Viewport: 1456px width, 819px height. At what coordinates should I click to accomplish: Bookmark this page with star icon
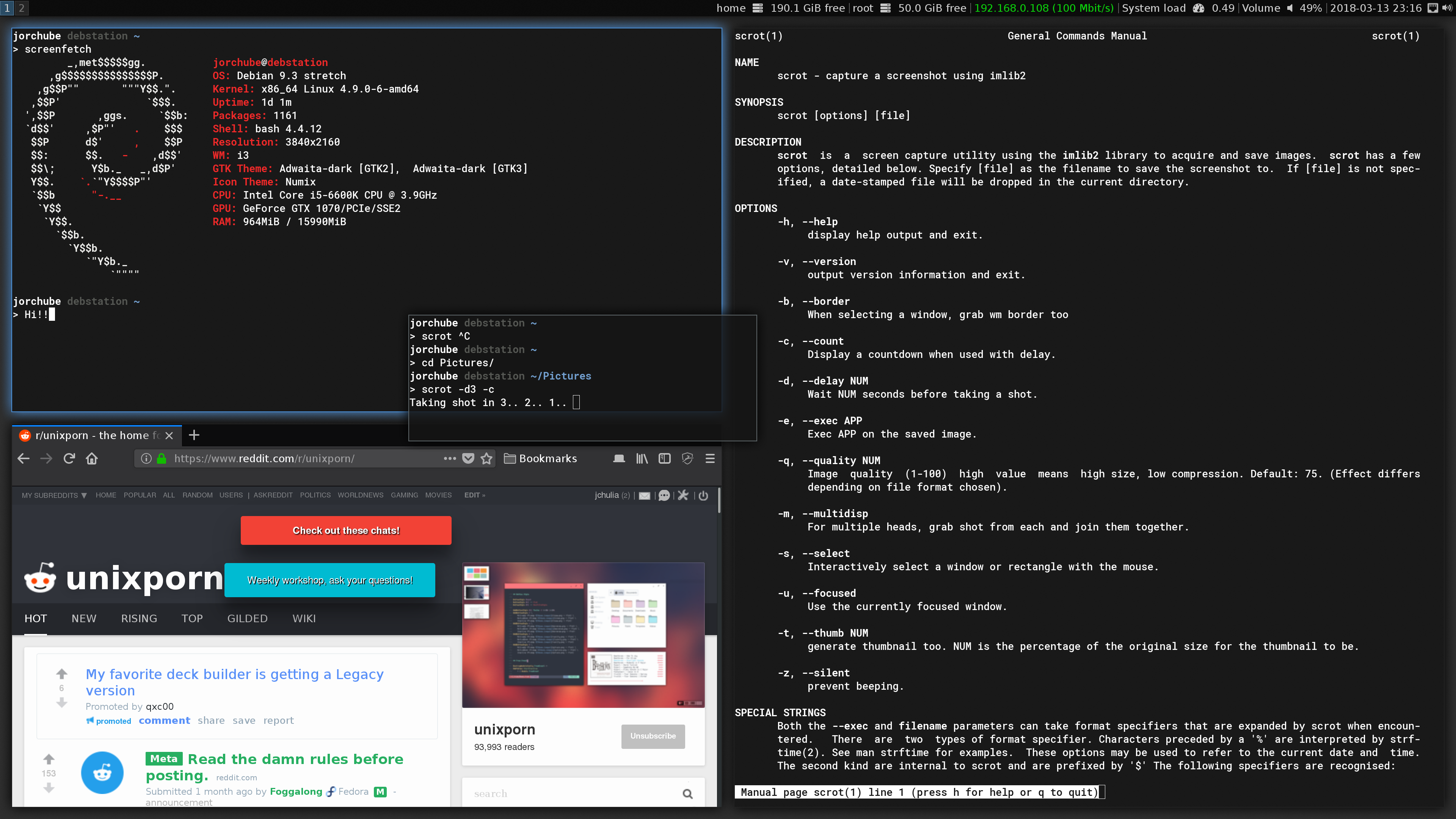click(x=486, y=458)
